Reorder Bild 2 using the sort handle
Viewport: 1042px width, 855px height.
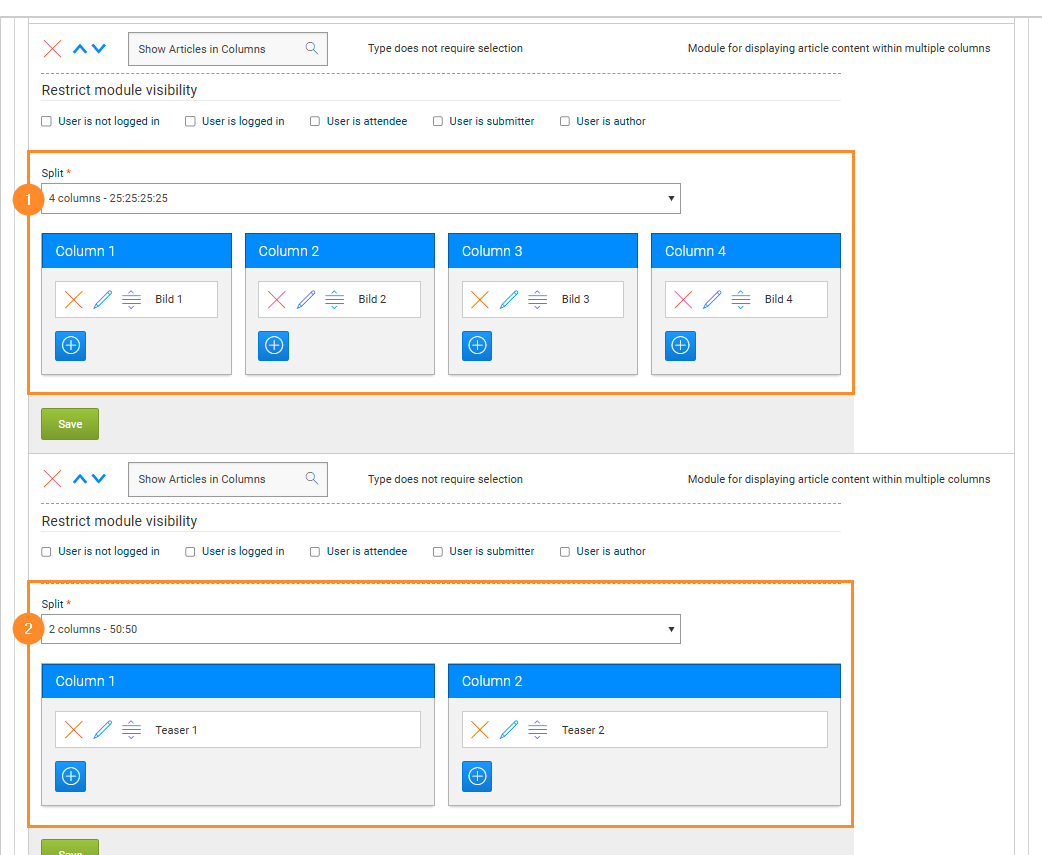point(335,300)
